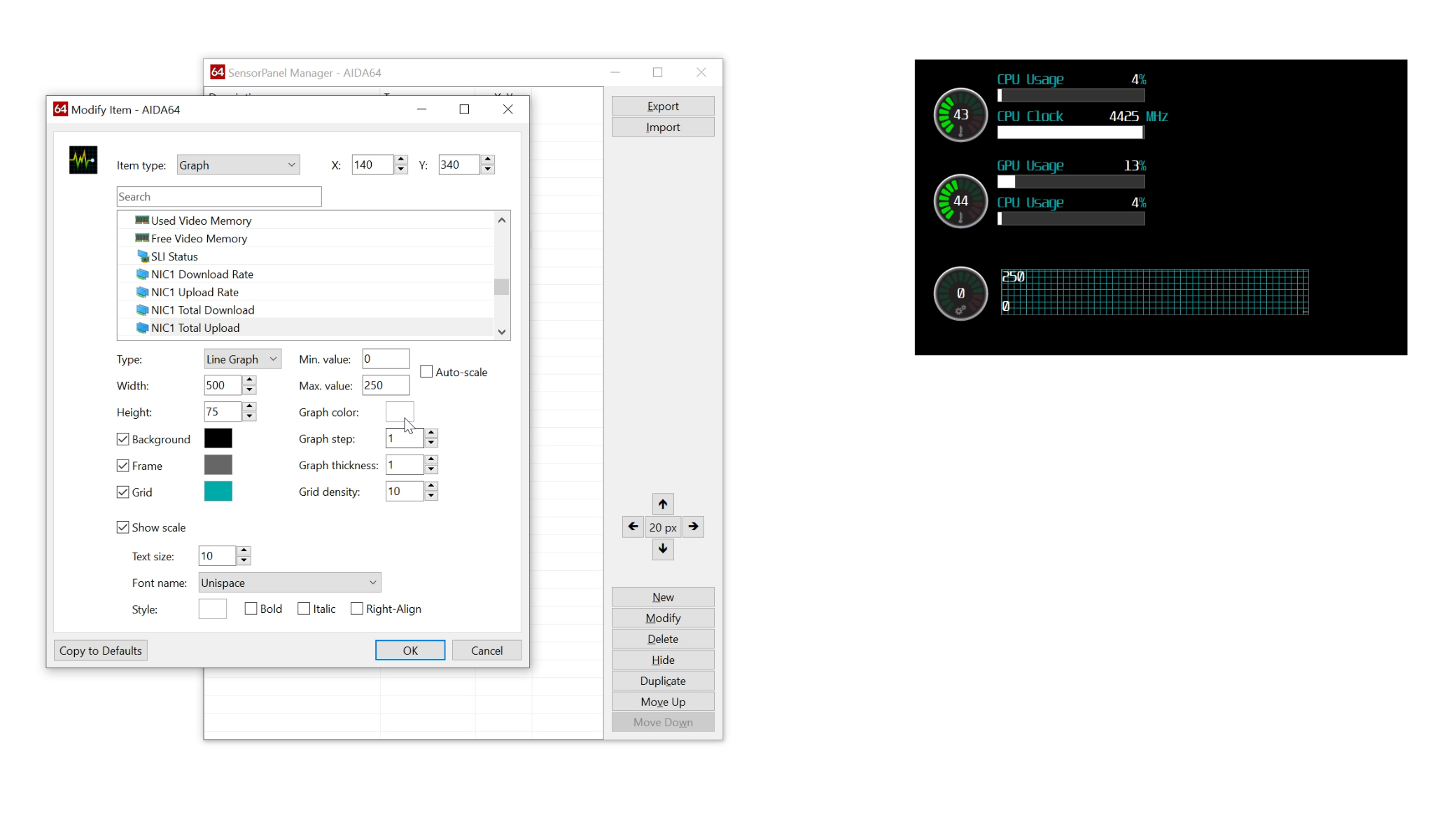Click the NIC1 Total Download icon

(142, 310)
